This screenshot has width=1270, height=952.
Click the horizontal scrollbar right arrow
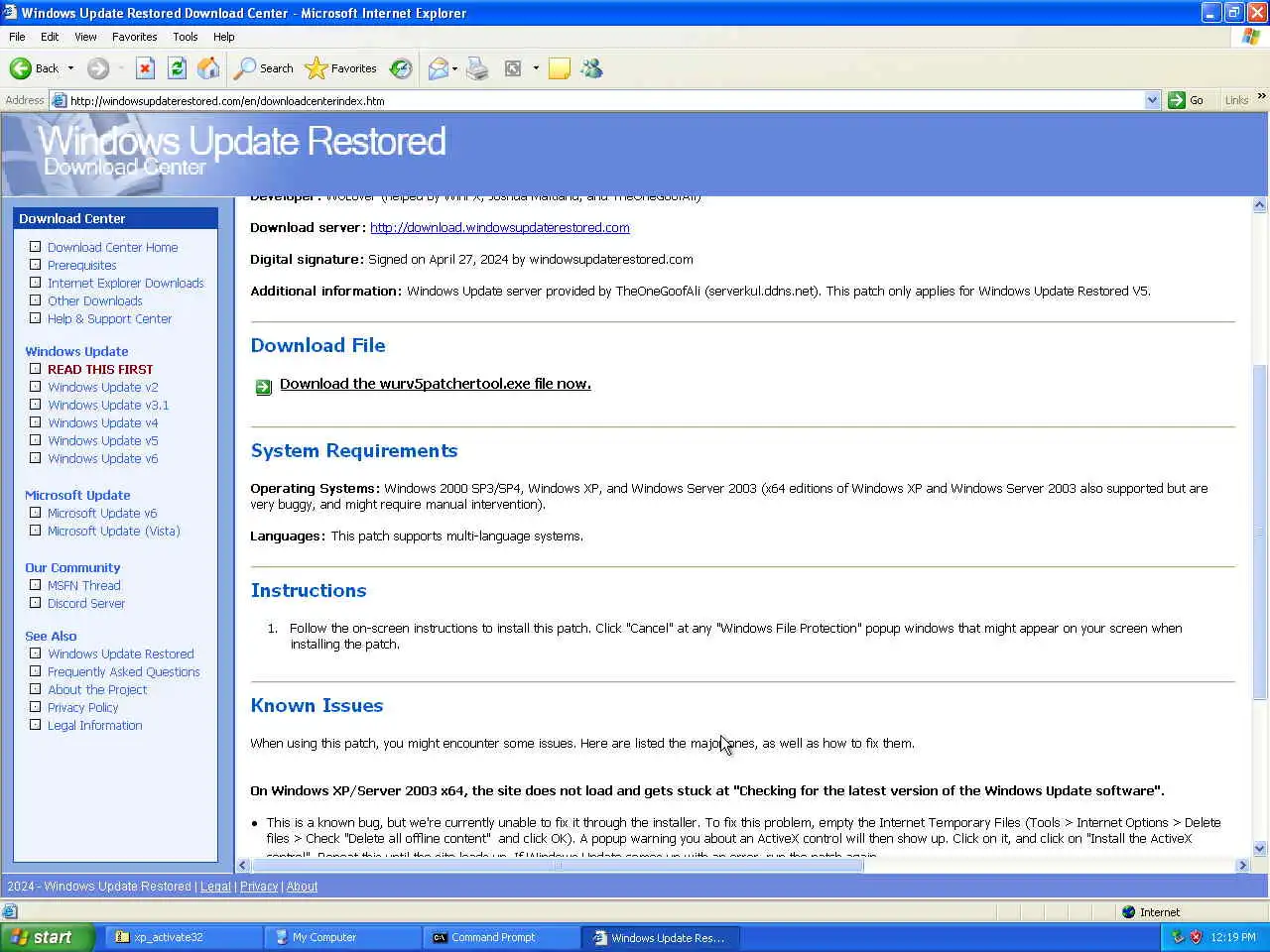1242,865
